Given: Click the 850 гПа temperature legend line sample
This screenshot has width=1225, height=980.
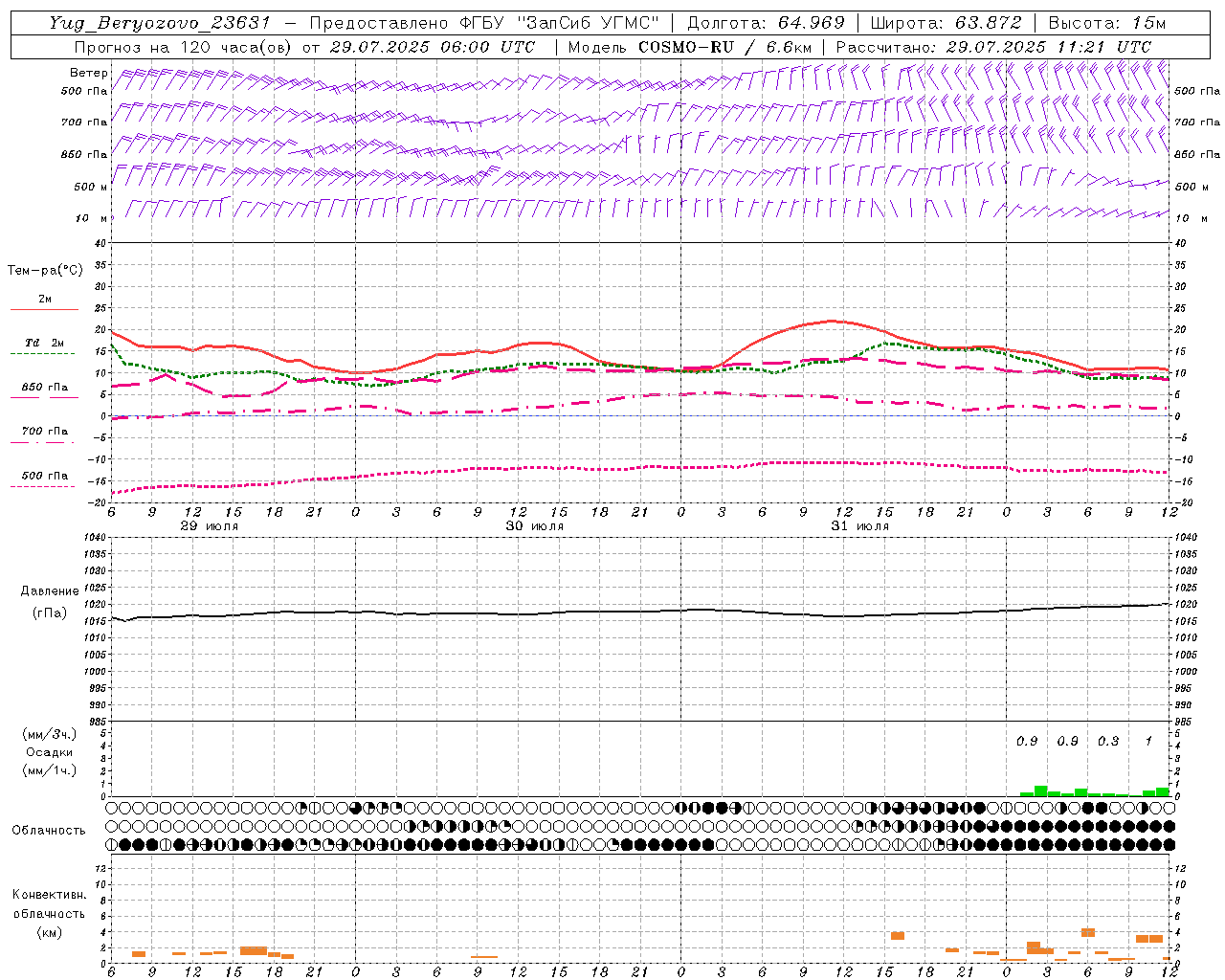Looking at the screenshot, I should (x=44, y=398).
